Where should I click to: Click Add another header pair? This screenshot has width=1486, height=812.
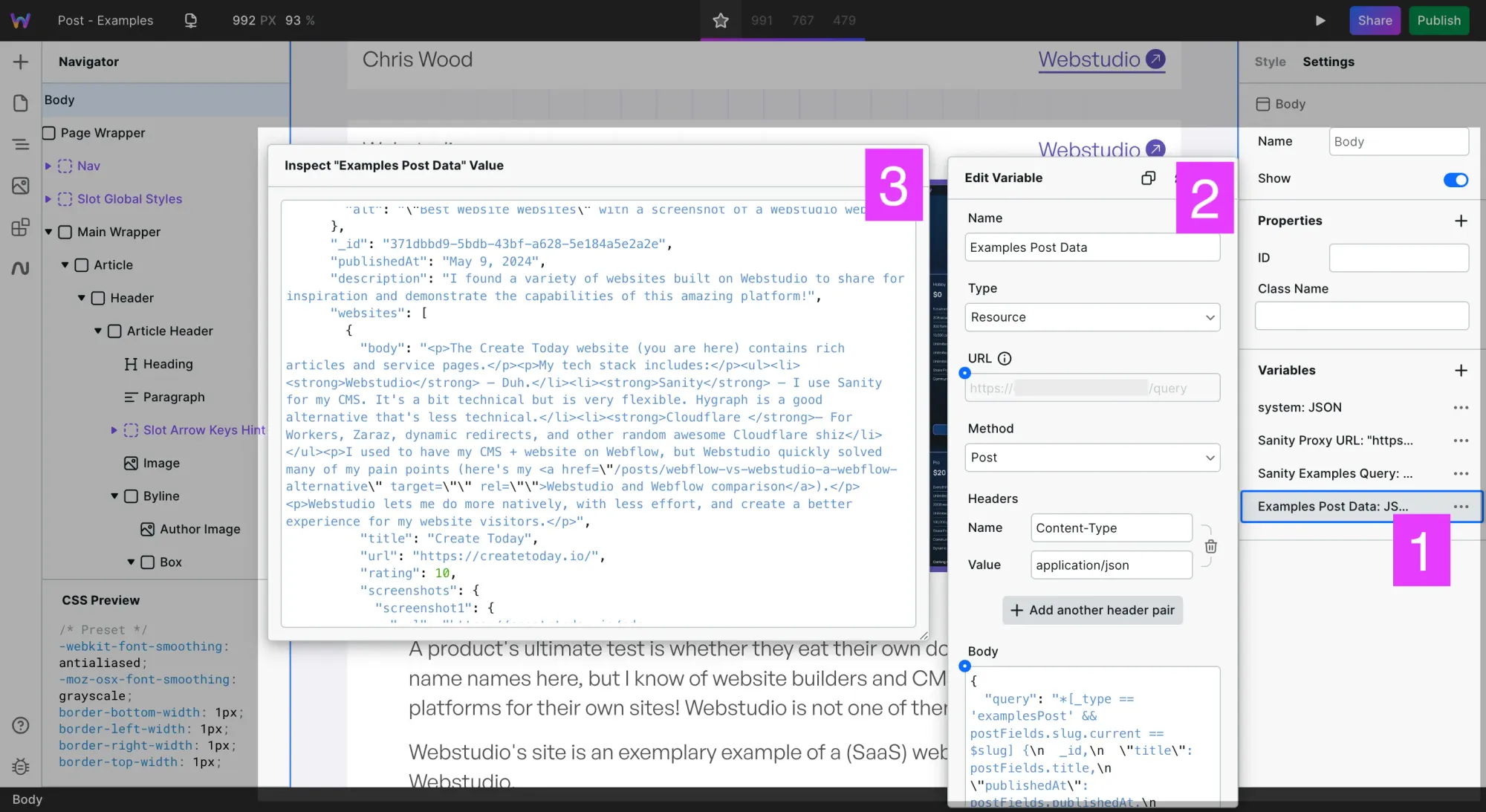pos(1091,610)
